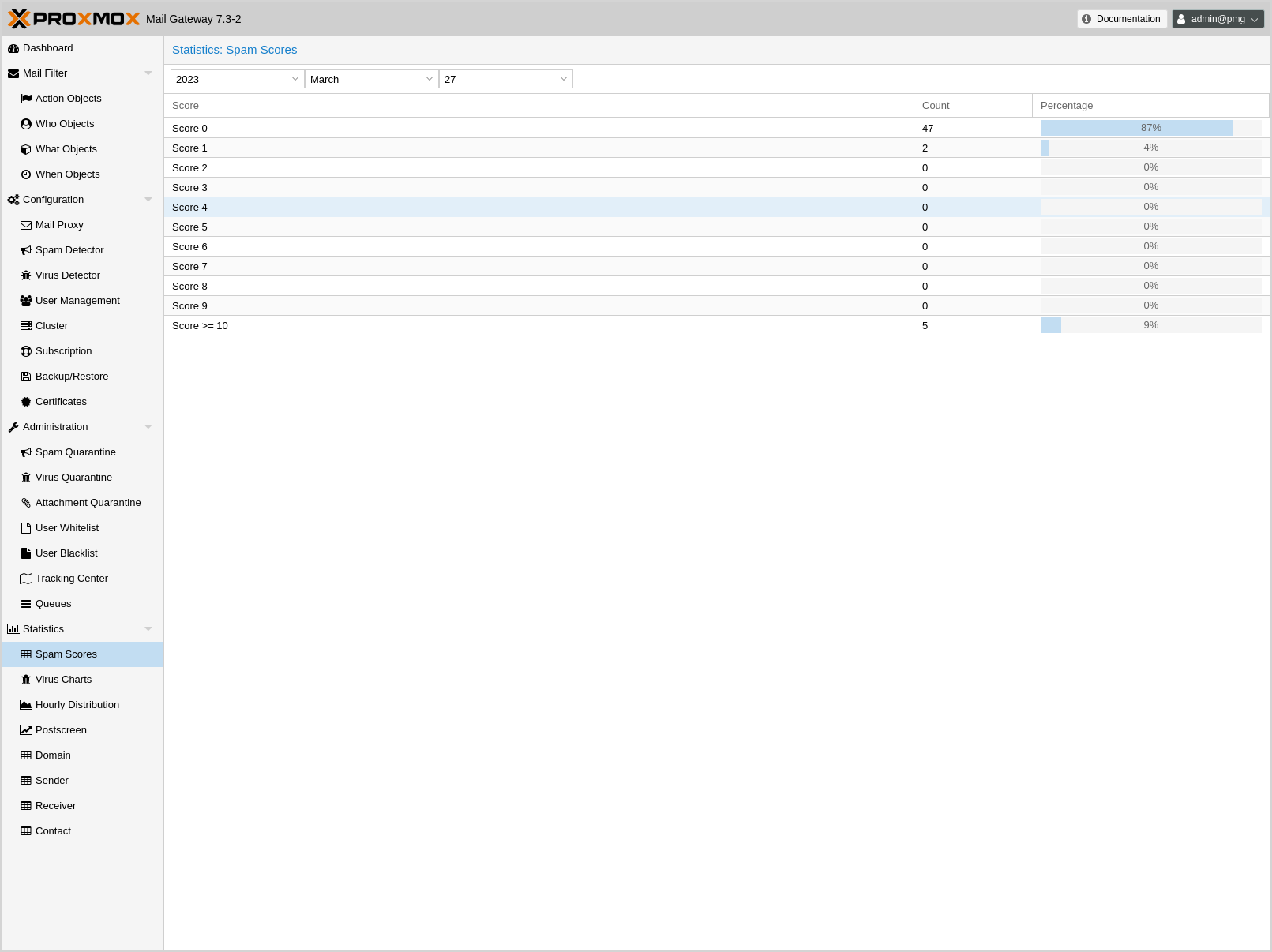The height and width of the screenshot is (952, 1272).
Task: Click the Spam Detector megaphone icon
Action: (x=26, y=250)
